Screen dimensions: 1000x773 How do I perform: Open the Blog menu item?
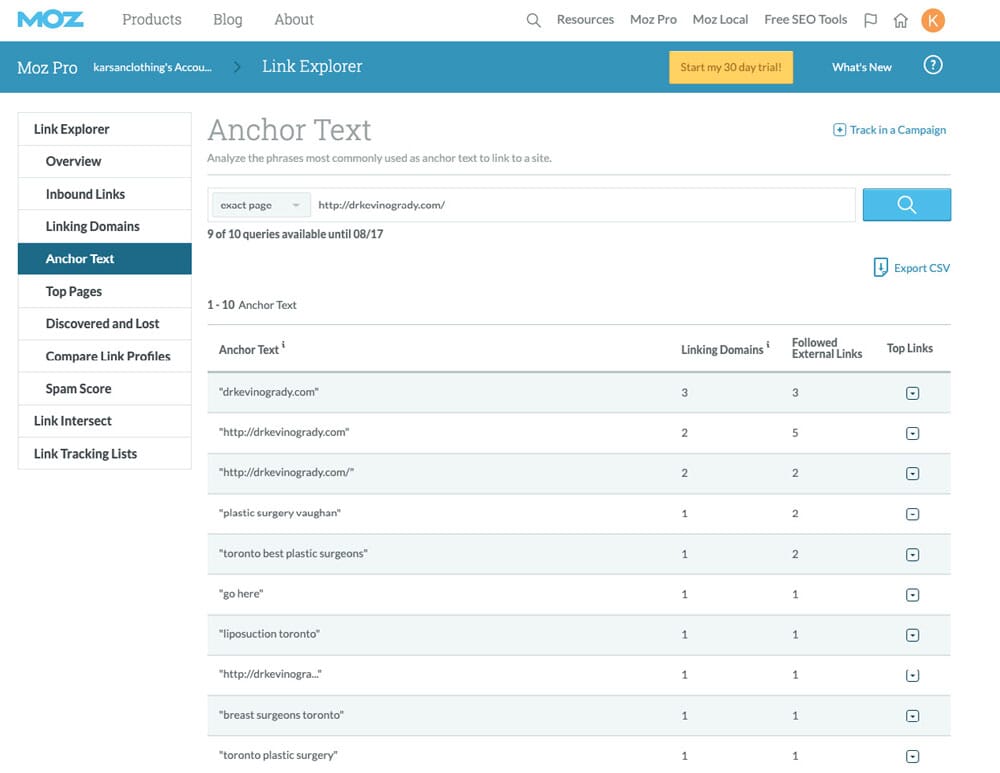tap(228, 20)
